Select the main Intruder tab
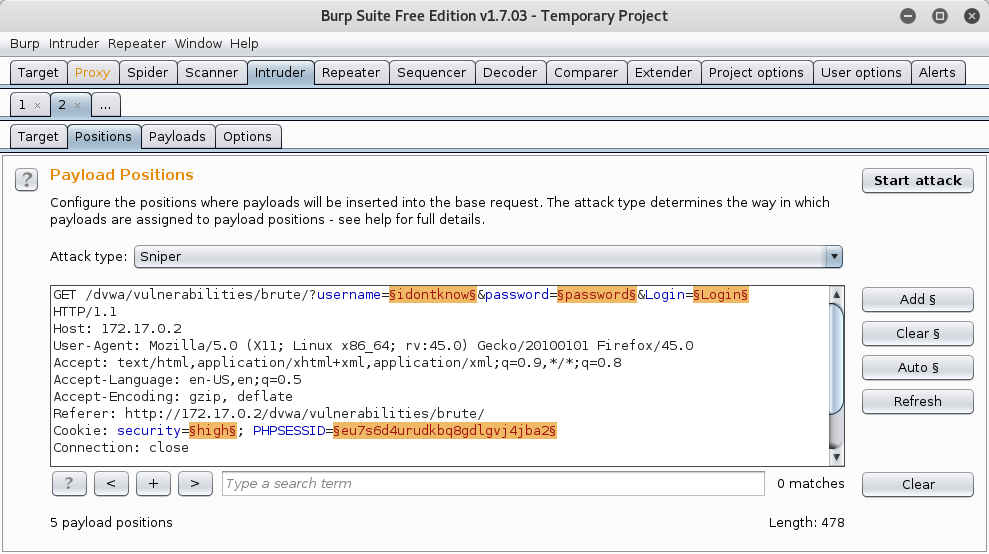Viewport: 989px width, 554px height. tap(280, 73)
